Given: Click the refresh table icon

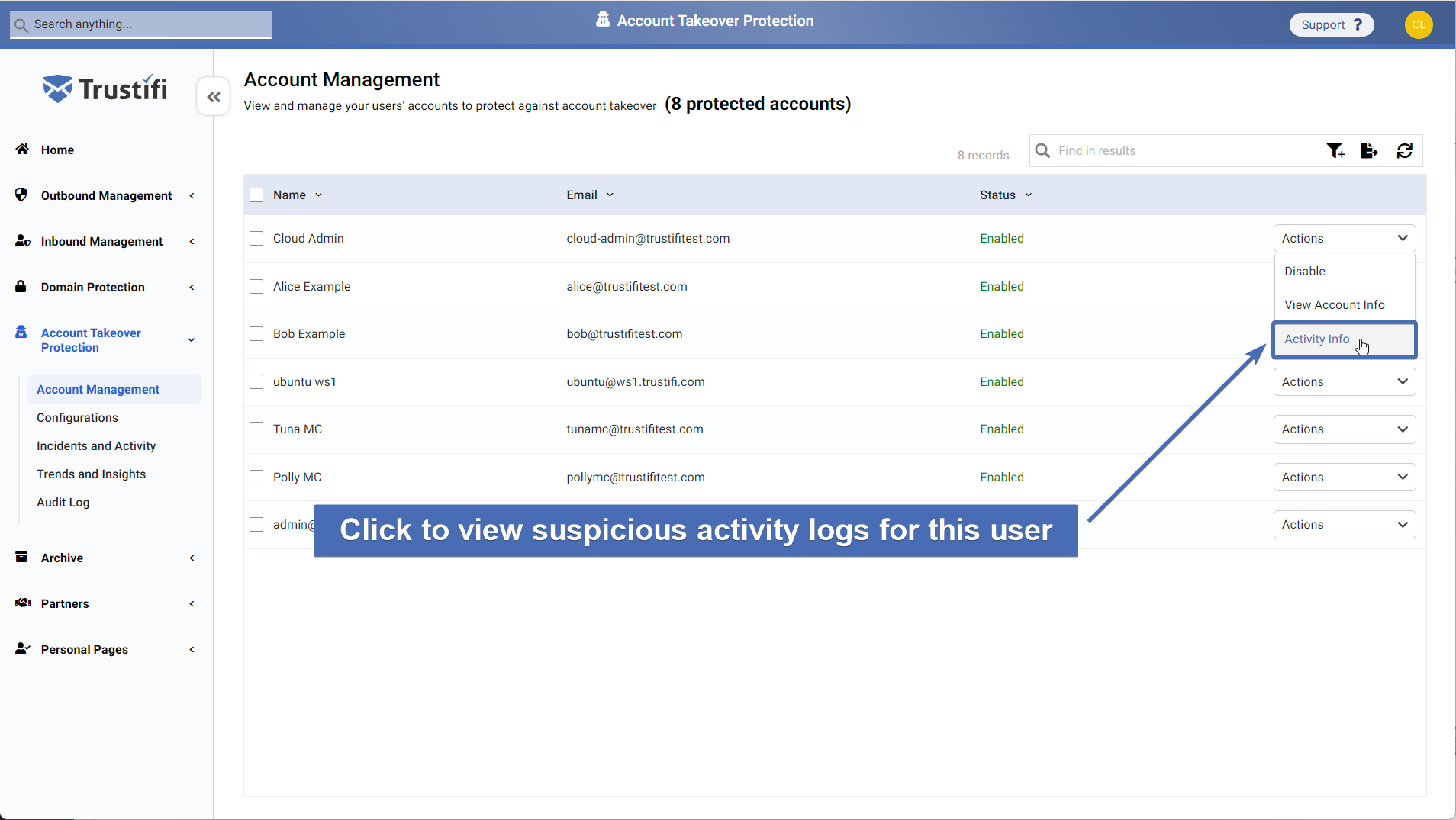Looking at the screenshot, I should pyautogui.click(x=1405, y=151).
